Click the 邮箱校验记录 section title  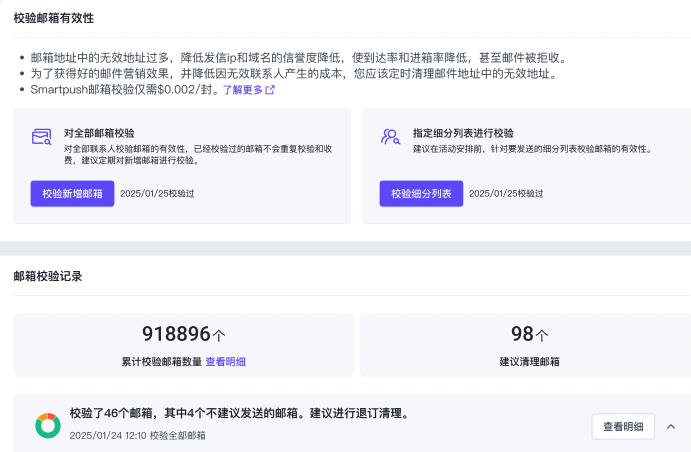click(48, 276)
